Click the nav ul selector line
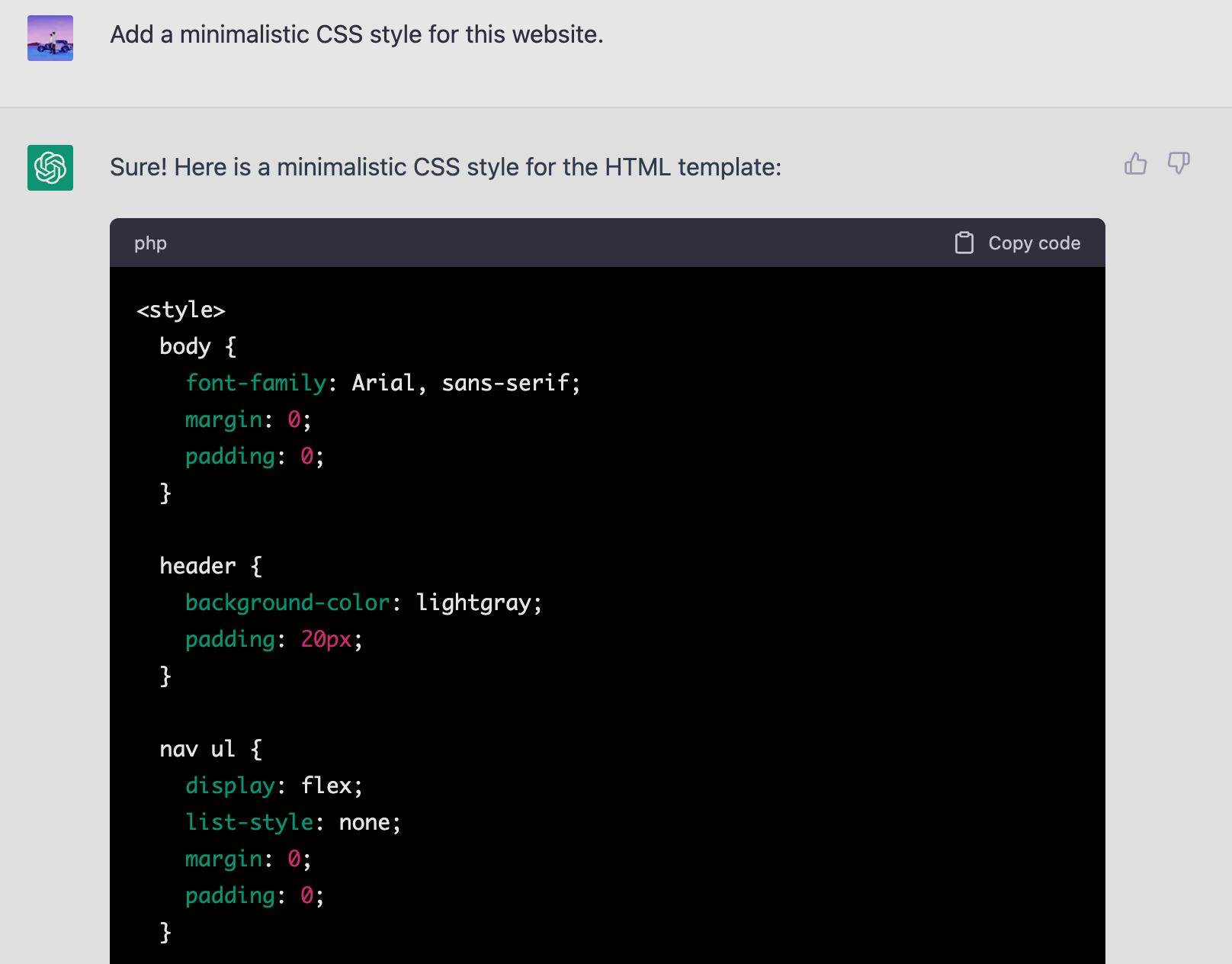 [210, 749]
